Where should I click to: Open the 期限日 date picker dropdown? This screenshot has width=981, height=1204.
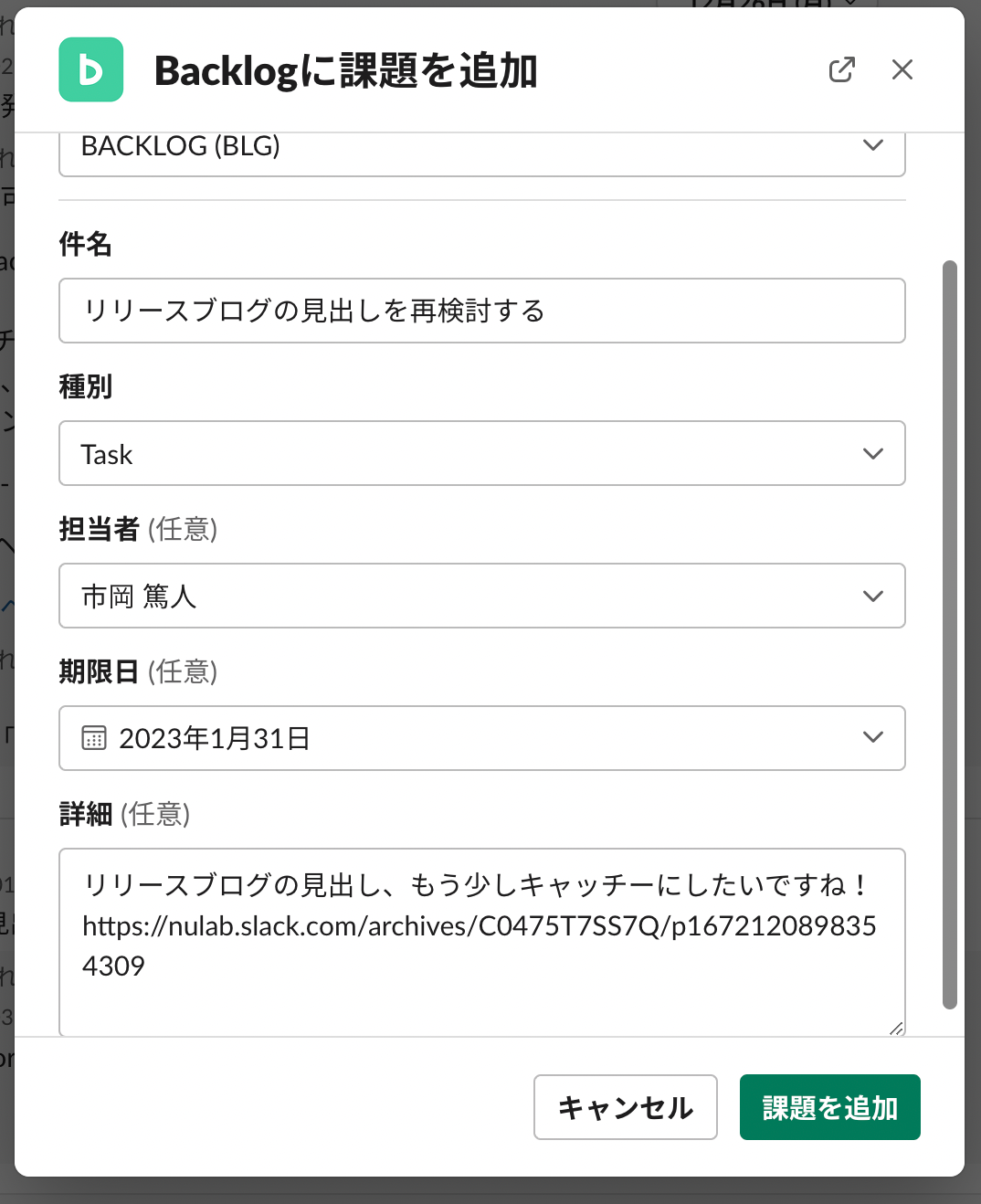[x=481, y=738]
